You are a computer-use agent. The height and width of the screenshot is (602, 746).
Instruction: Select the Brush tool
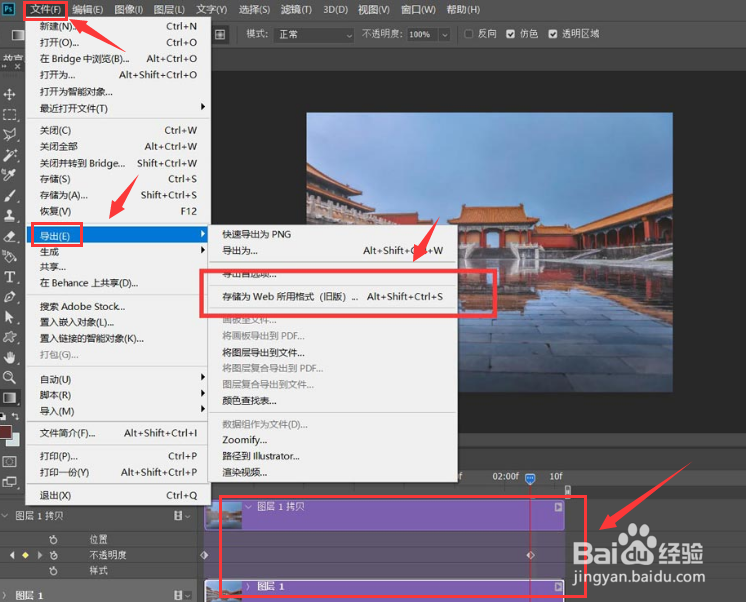[x=10, y=196]
